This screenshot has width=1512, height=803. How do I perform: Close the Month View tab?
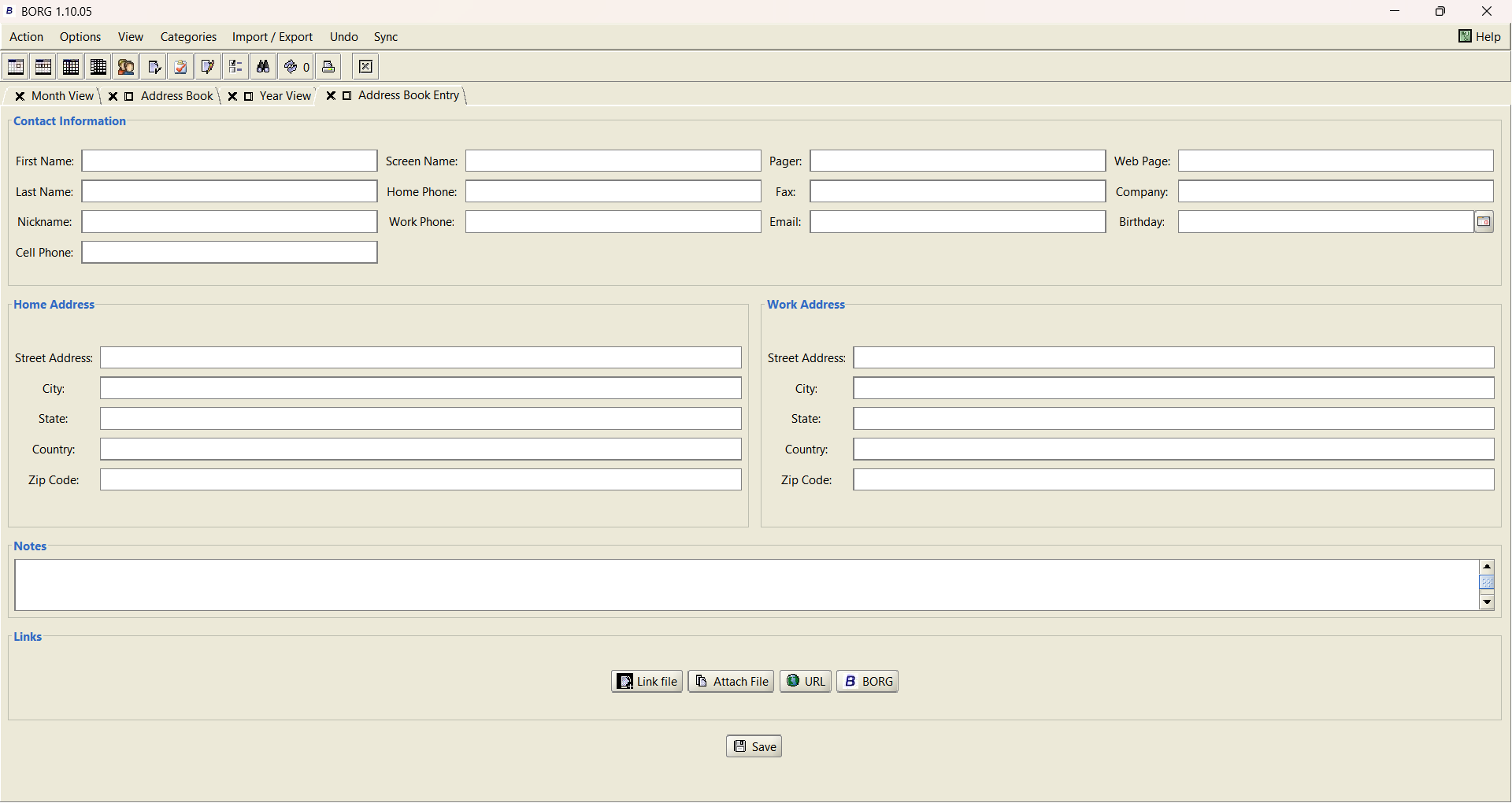point(20,96)
